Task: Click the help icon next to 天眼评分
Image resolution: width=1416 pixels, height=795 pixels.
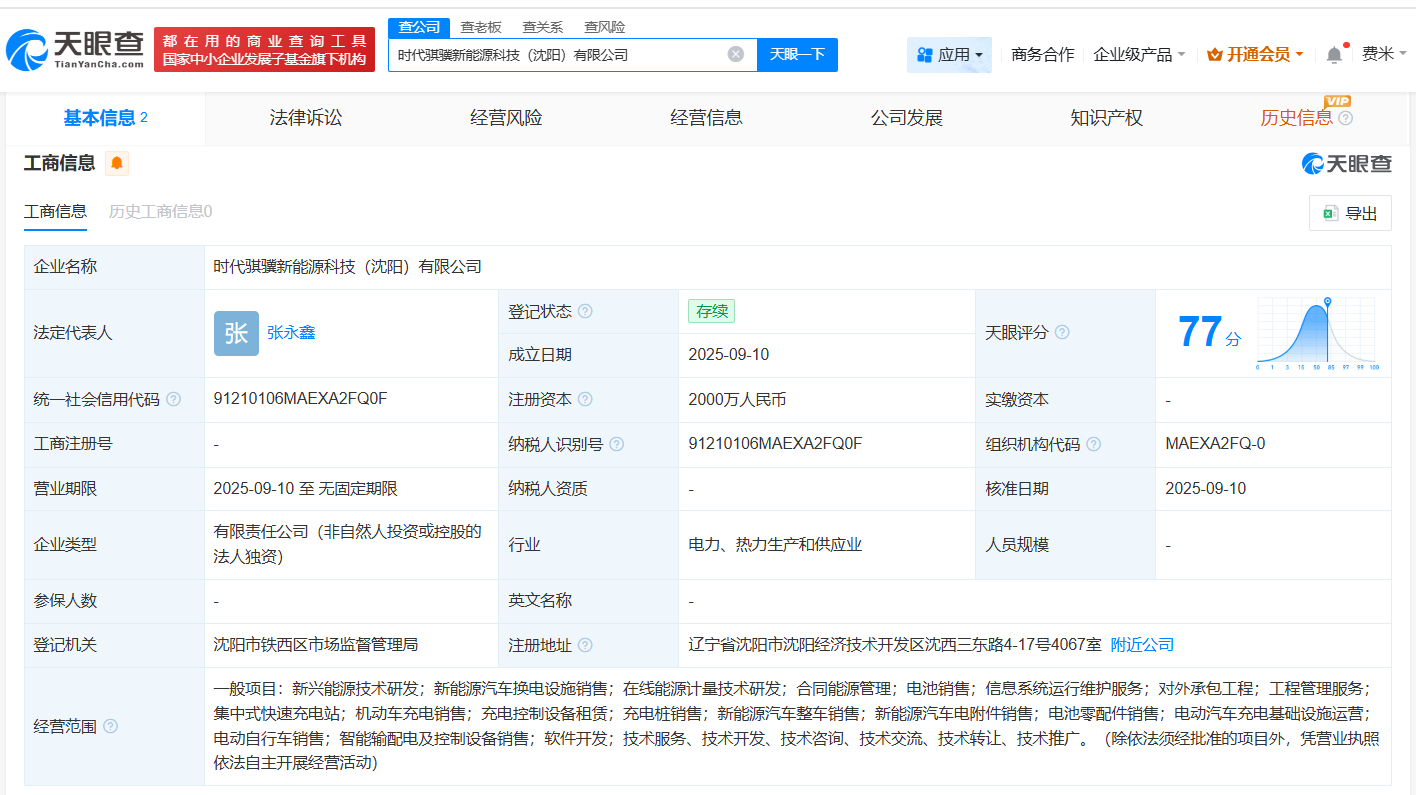Action: click(1063, 332)
